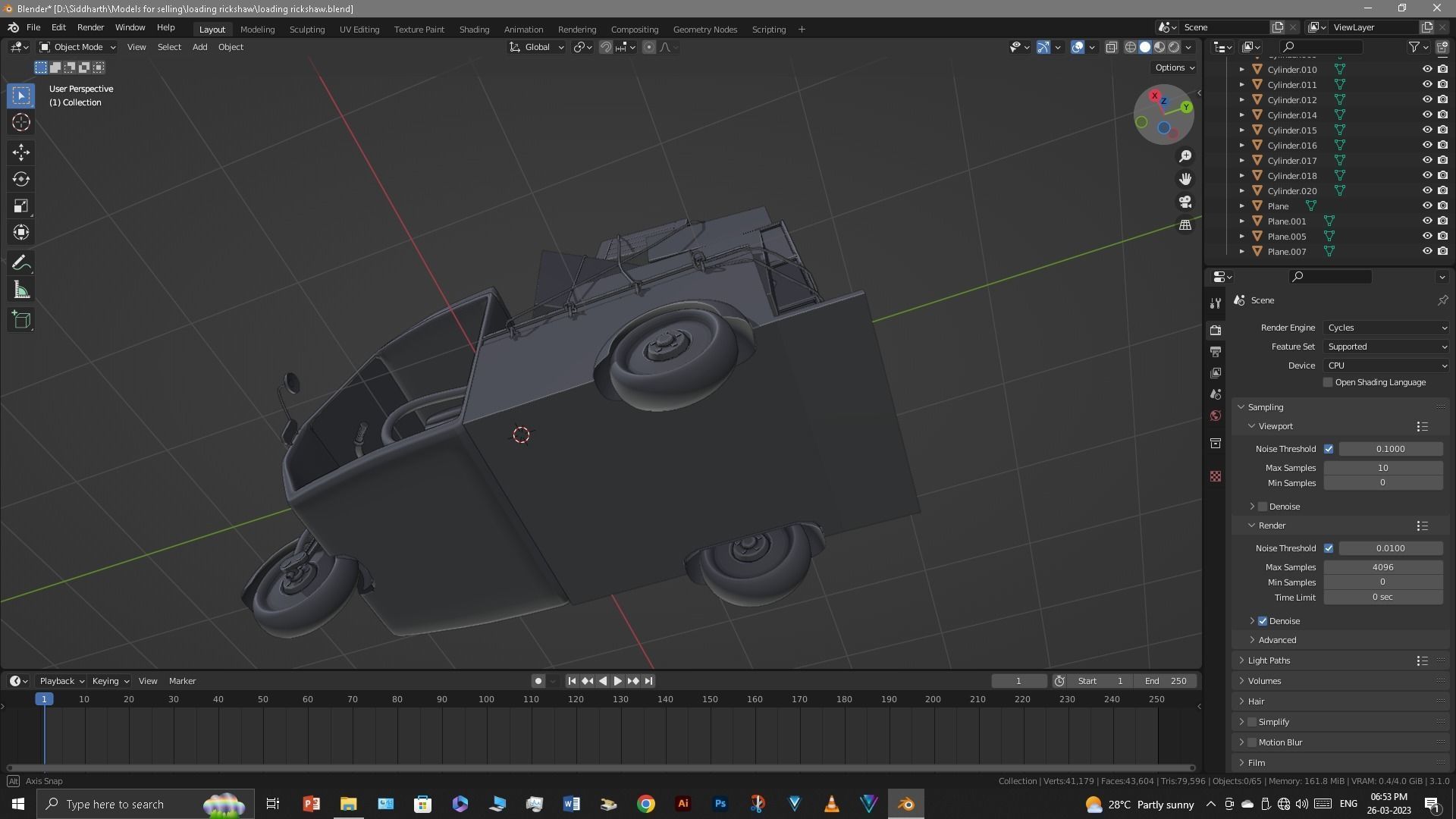Uncheck render Noise Threshold checkbox
Viewport: 1456px width, 819px height.
pyautogui.click(x=1329, y=548)
